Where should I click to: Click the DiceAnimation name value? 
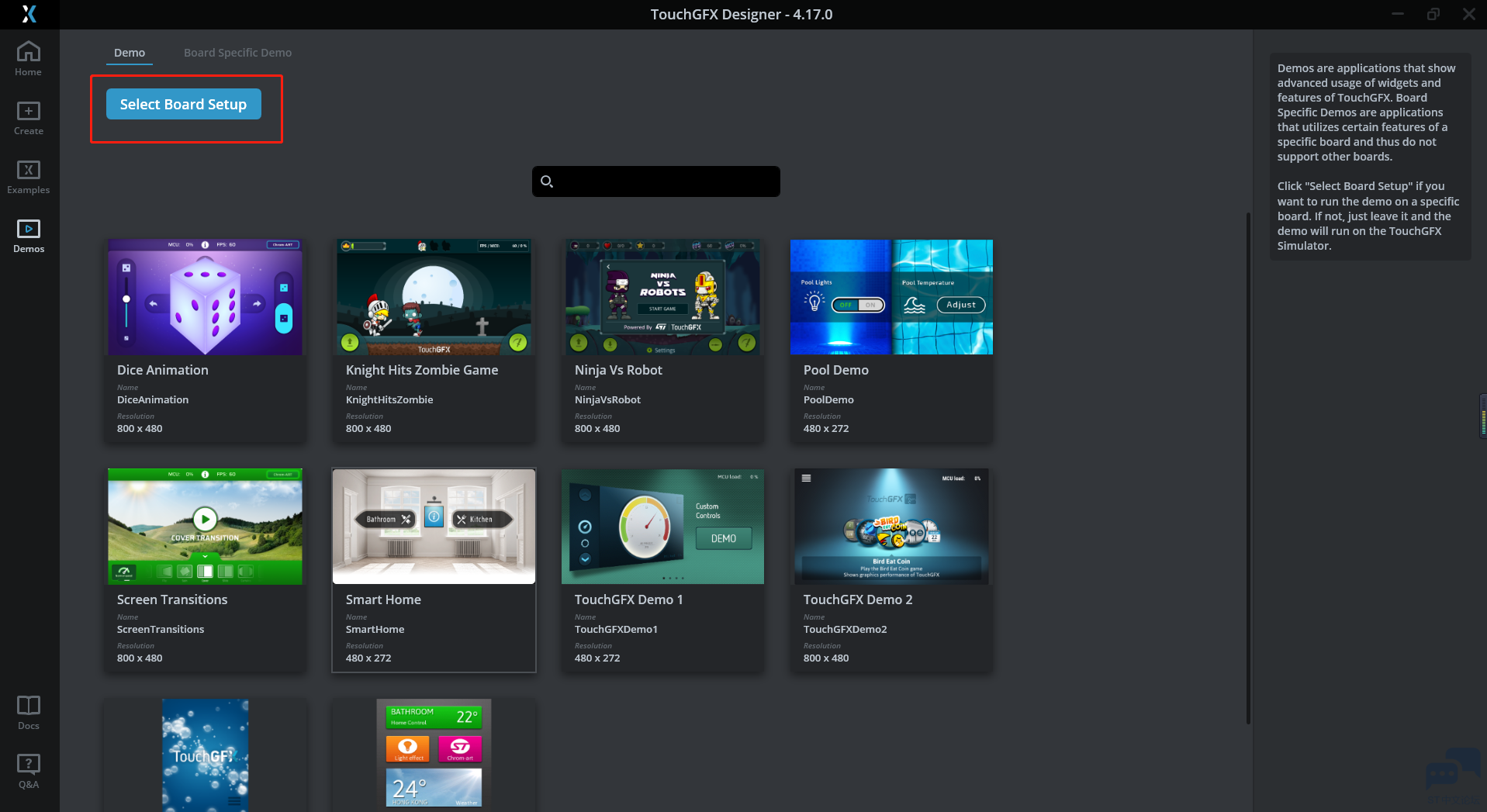153,399
